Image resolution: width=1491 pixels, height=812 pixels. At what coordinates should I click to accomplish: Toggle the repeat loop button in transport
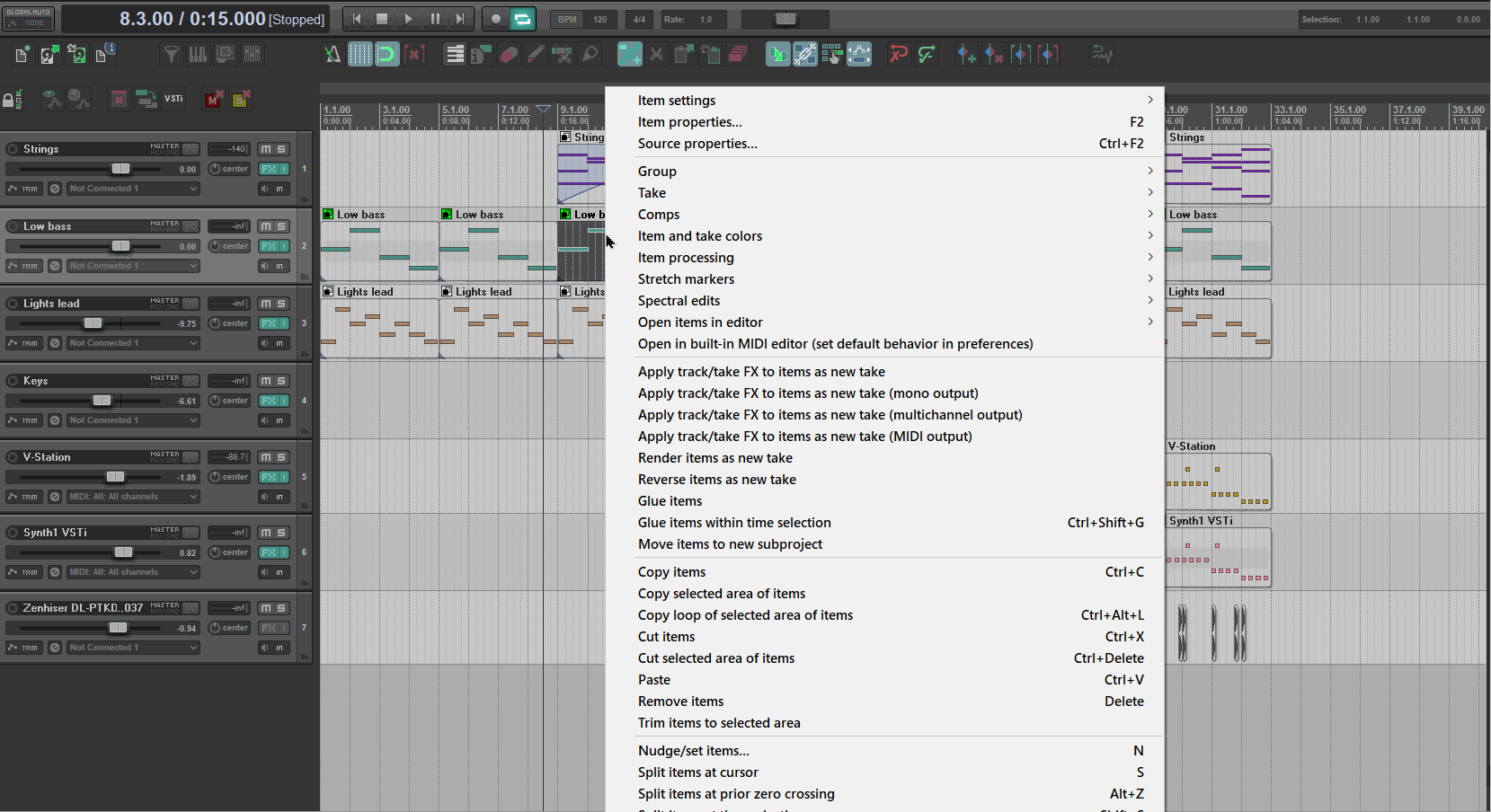tap(522, 19)
